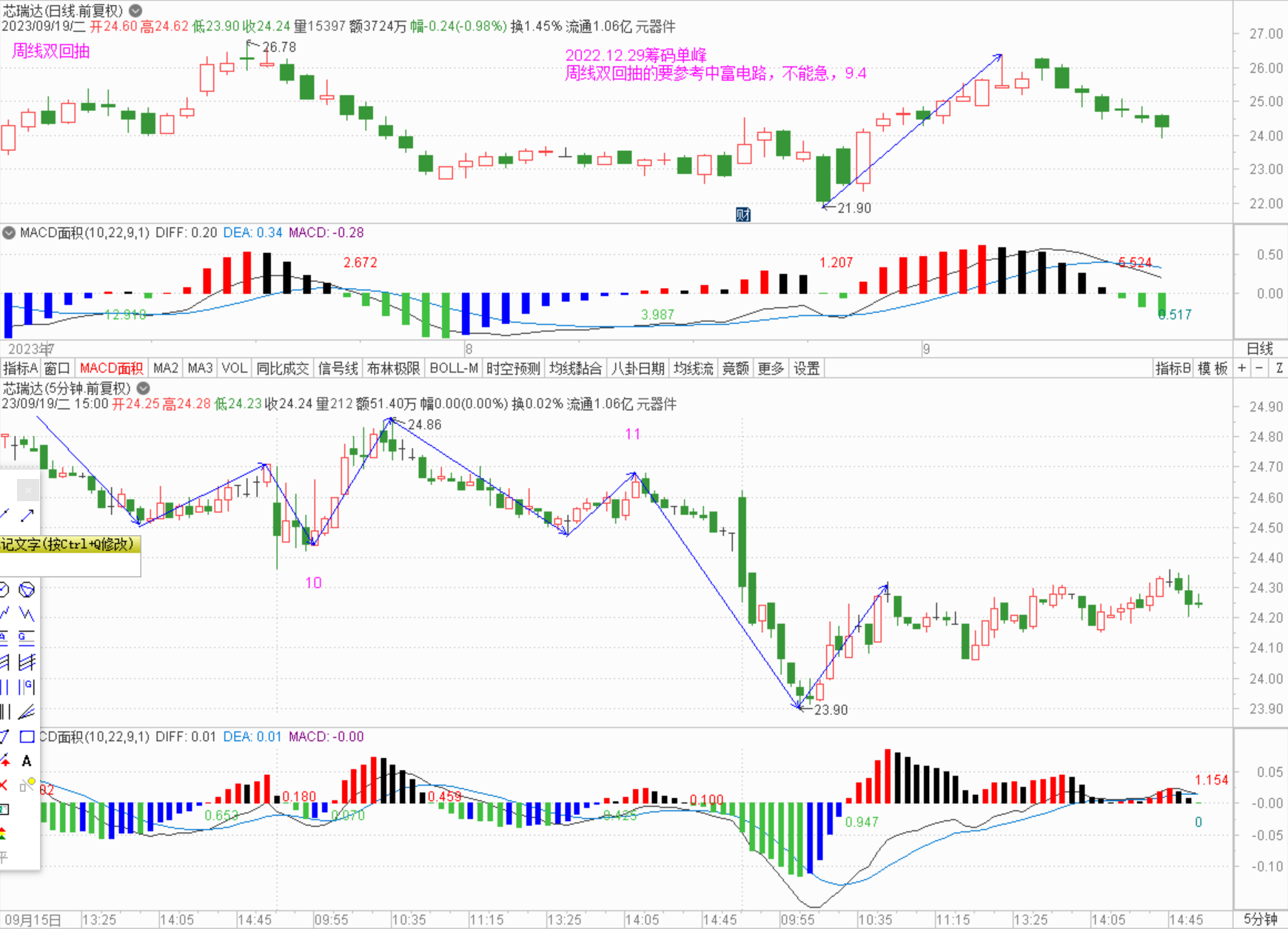Click the 24.86 high label on 5-minute chart
1288x929 pixels.
[x=424, y=425]
